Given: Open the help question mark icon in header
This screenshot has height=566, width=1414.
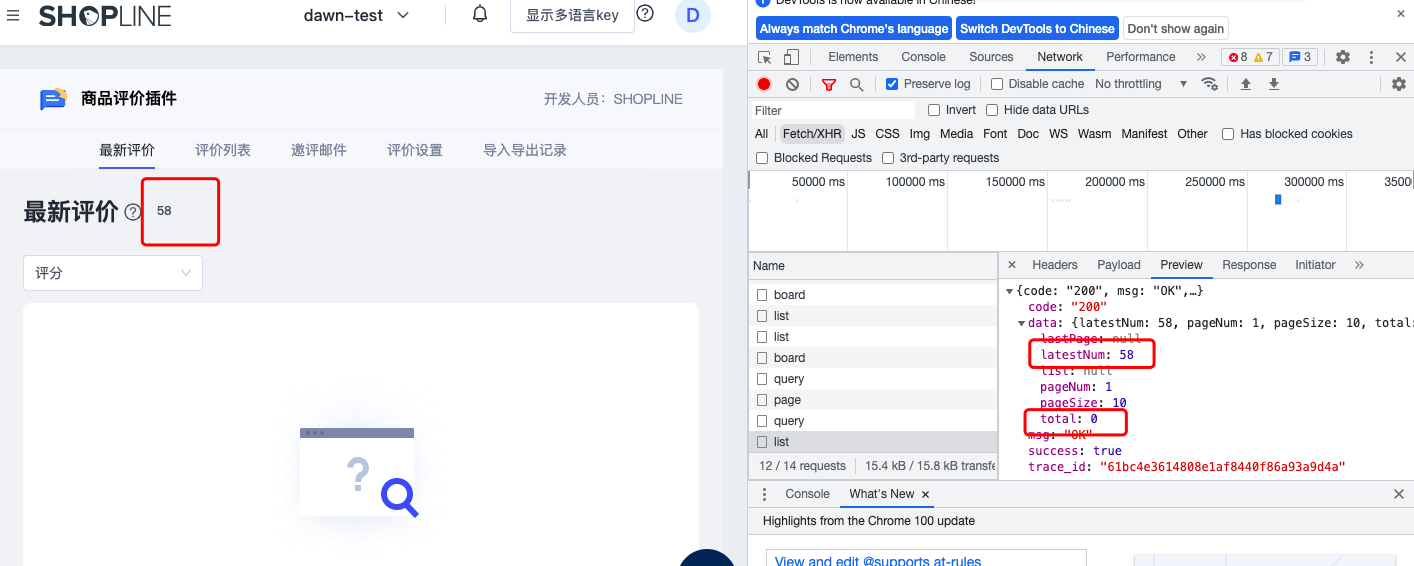Looking at the screenshot, I should (645, 14).
